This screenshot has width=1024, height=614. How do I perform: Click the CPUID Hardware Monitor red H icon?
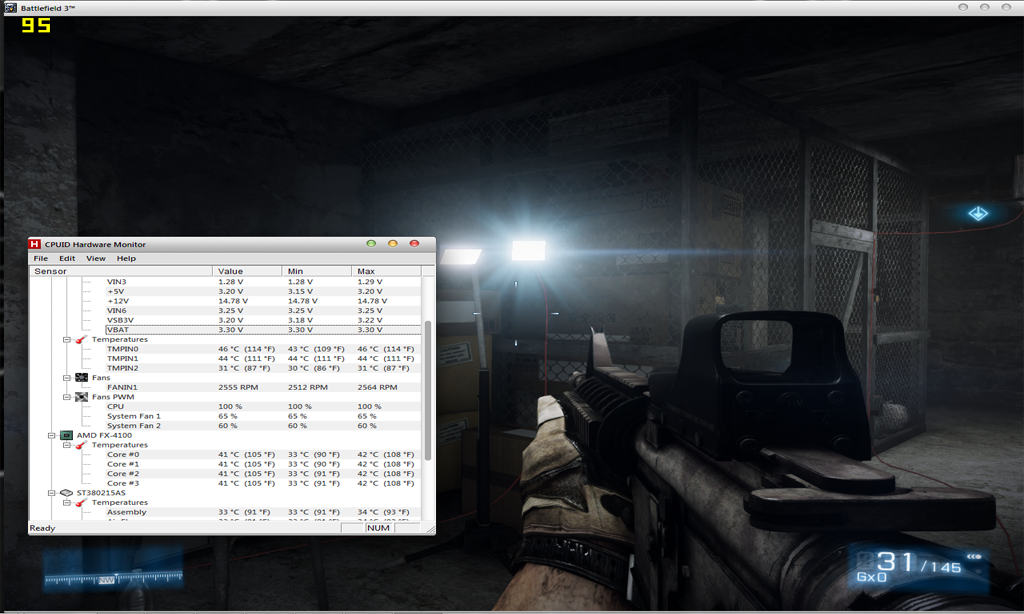point(35,244)
